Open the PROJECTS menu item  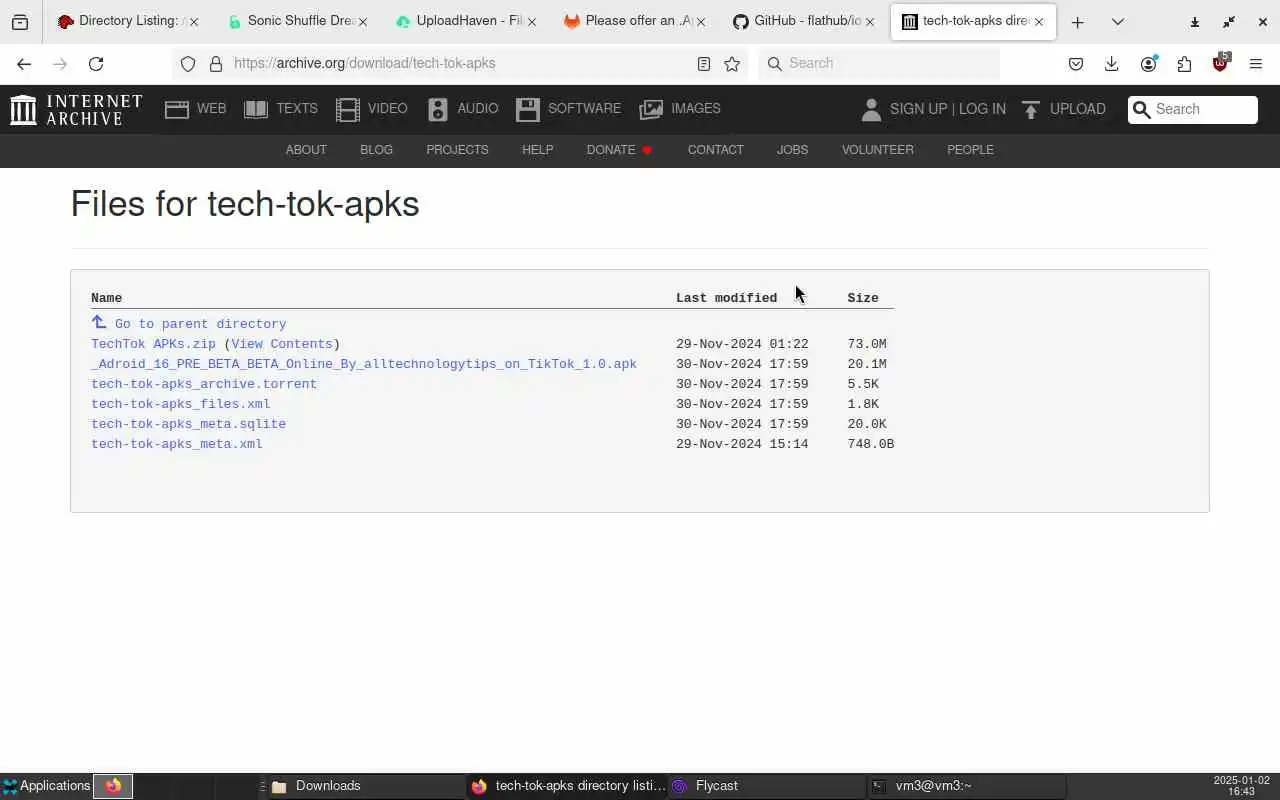(457, 150)
